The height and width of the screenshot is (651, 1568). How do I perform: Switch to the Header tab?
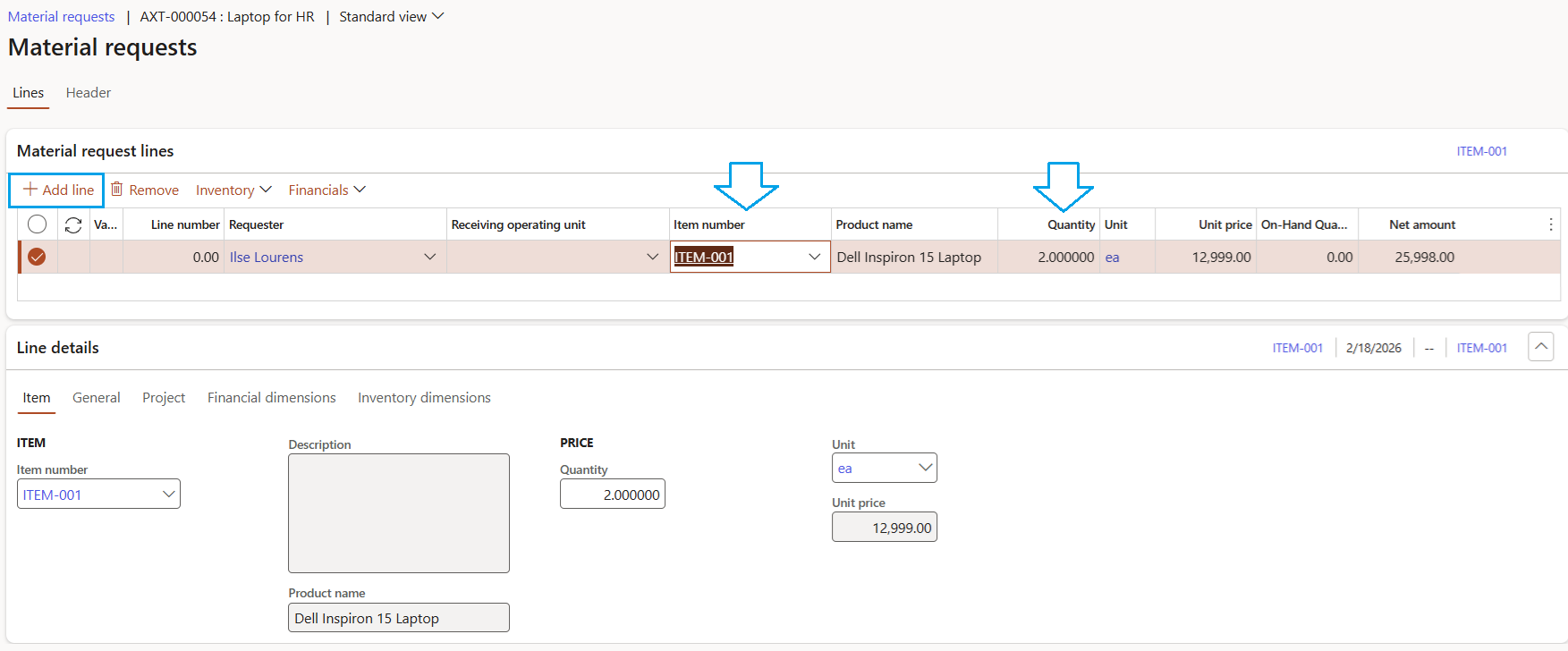tap(89, 93)
